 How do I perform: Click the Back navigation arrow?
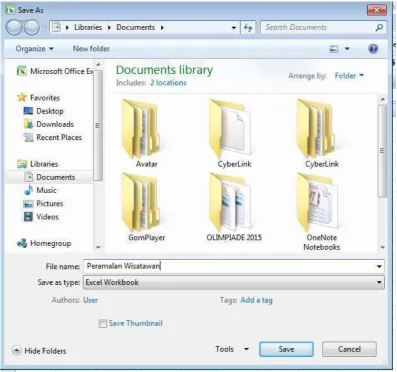14,28
